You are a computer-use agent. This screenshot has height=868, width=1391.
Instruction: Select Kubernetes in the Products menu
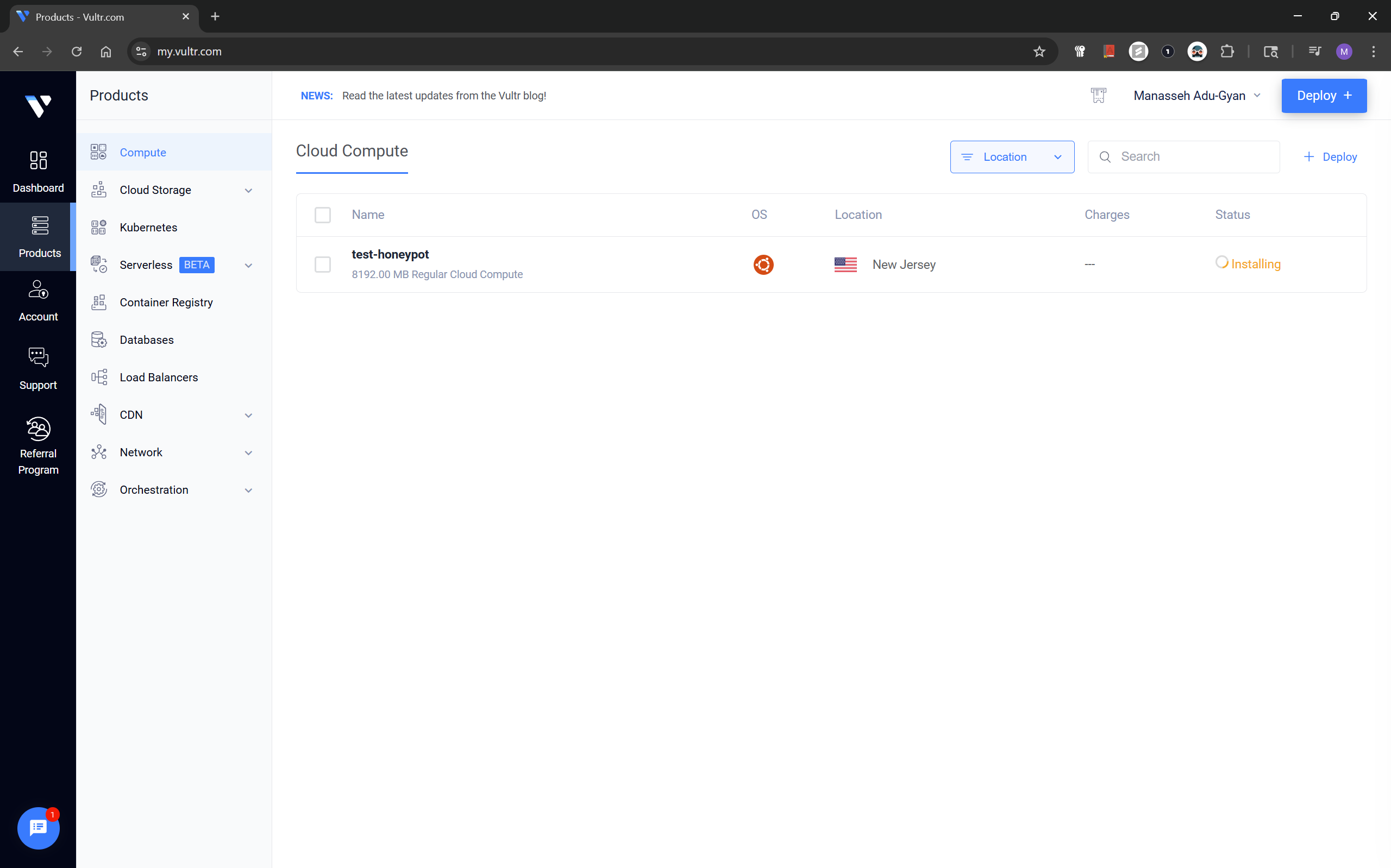pyautogui.click(x=174, y=228)
